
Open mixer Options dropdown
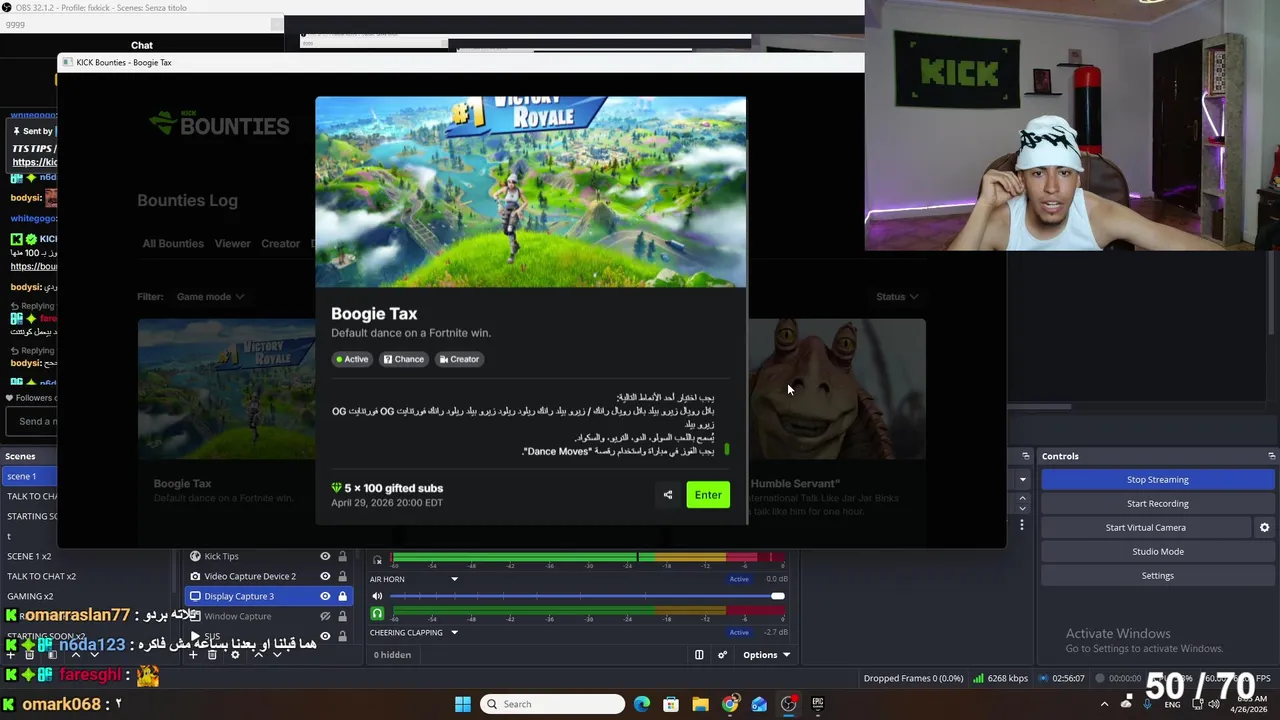(x=766, y=655)
